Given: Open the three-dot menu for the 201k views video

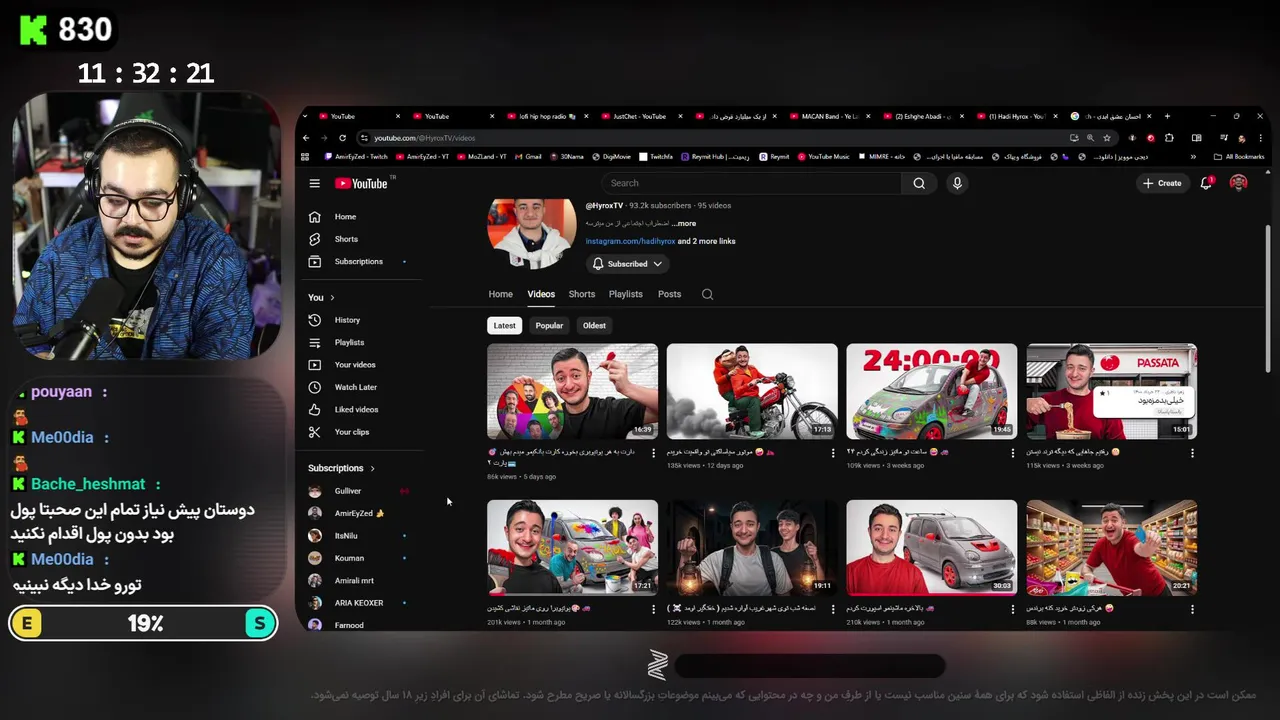Looking at the screenshot, I should click(653, 608).
